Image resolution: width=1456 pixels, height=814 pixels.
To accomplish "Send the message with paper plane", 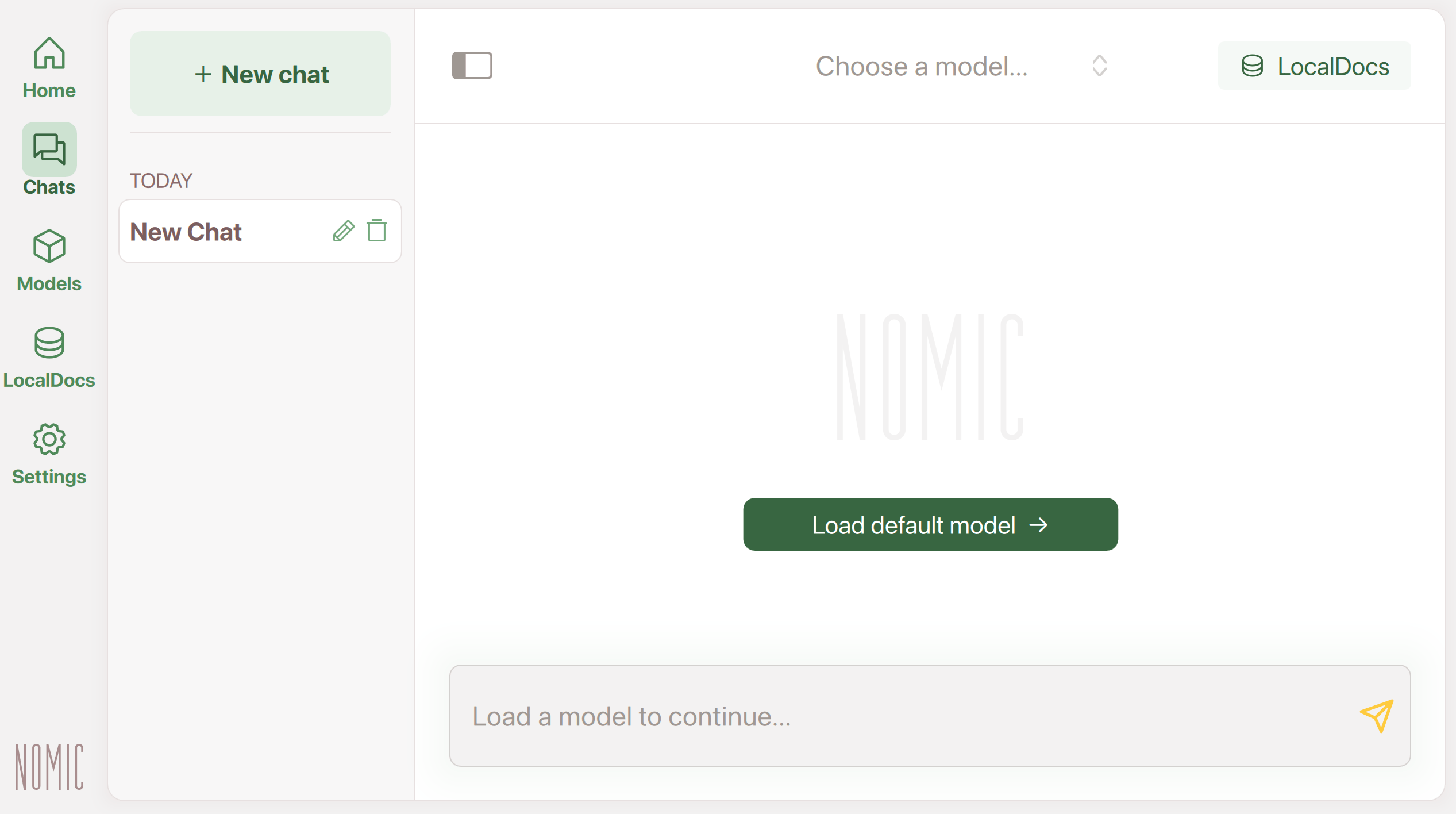I will pyautogui.click(x=1377, y=715).
